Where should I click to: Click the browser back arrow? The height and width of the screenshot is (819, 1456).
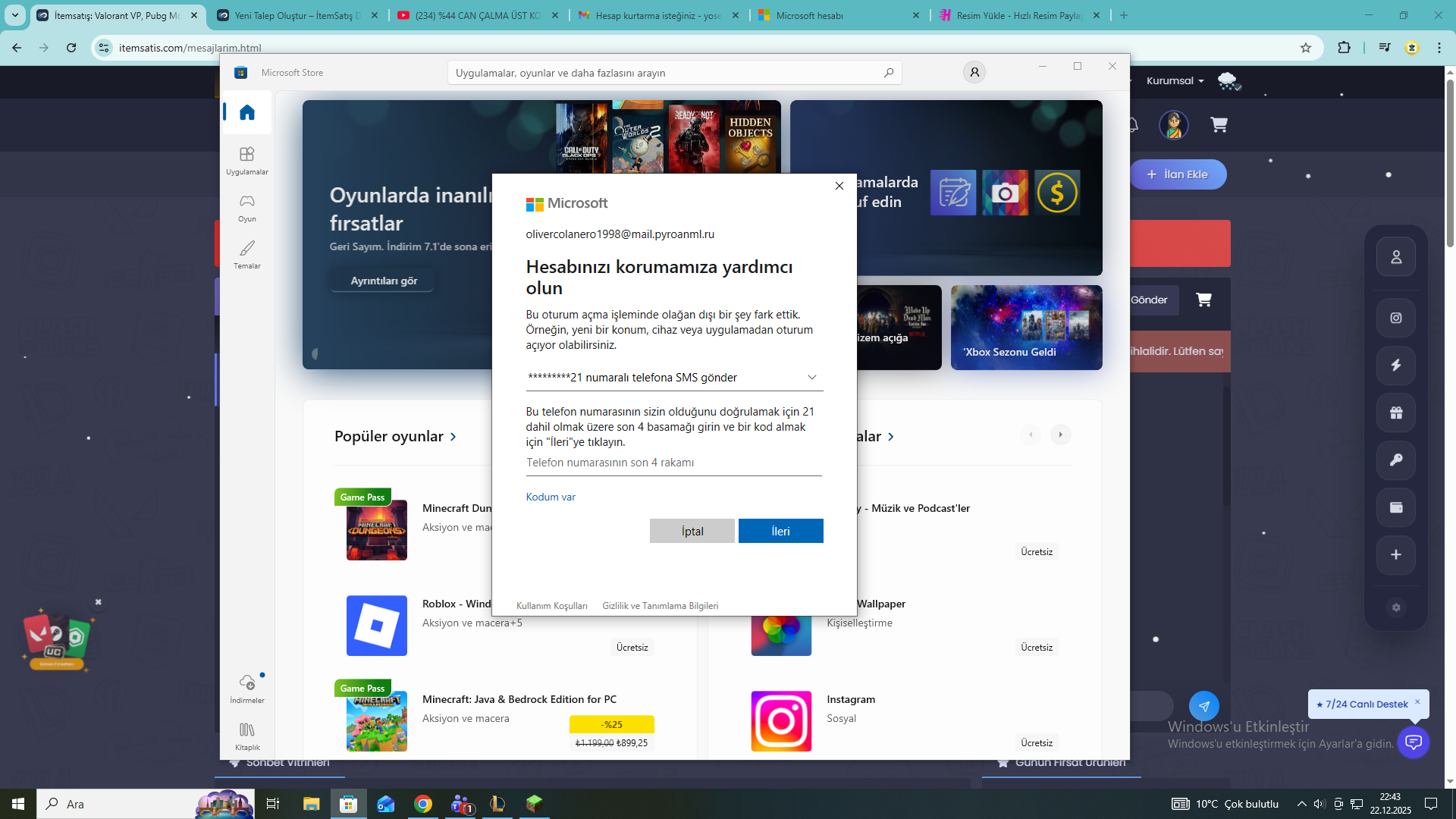click(17, 48)
